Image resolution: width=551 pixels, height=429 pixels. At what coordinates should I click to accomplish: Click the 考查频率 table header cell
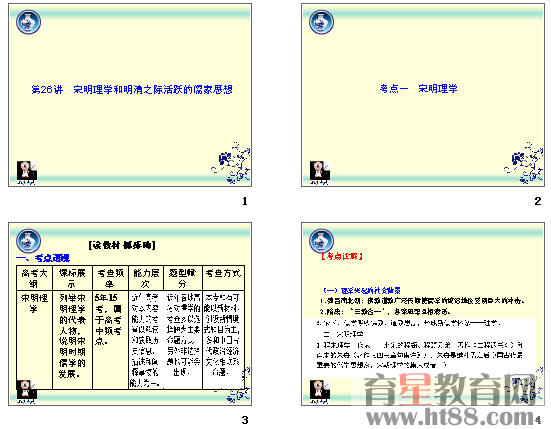coord(110,278)
